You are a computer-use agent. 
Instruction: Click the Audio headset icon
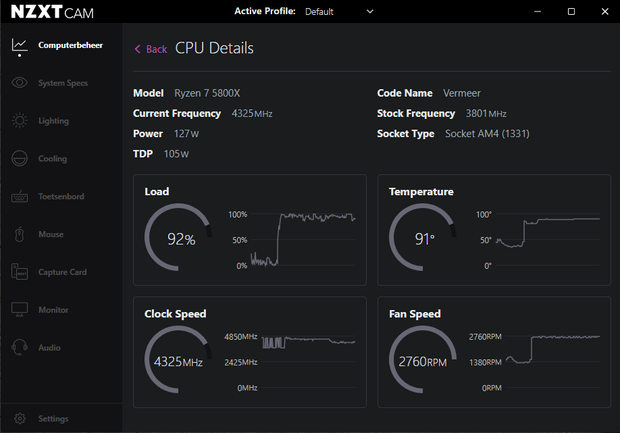click(19, 348)
